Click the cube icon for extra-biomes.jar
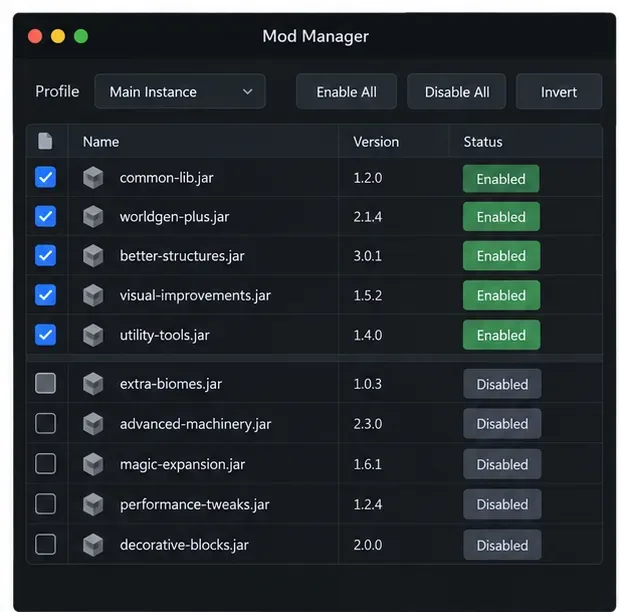Screen dimensions: 619x612 (93, 384)
